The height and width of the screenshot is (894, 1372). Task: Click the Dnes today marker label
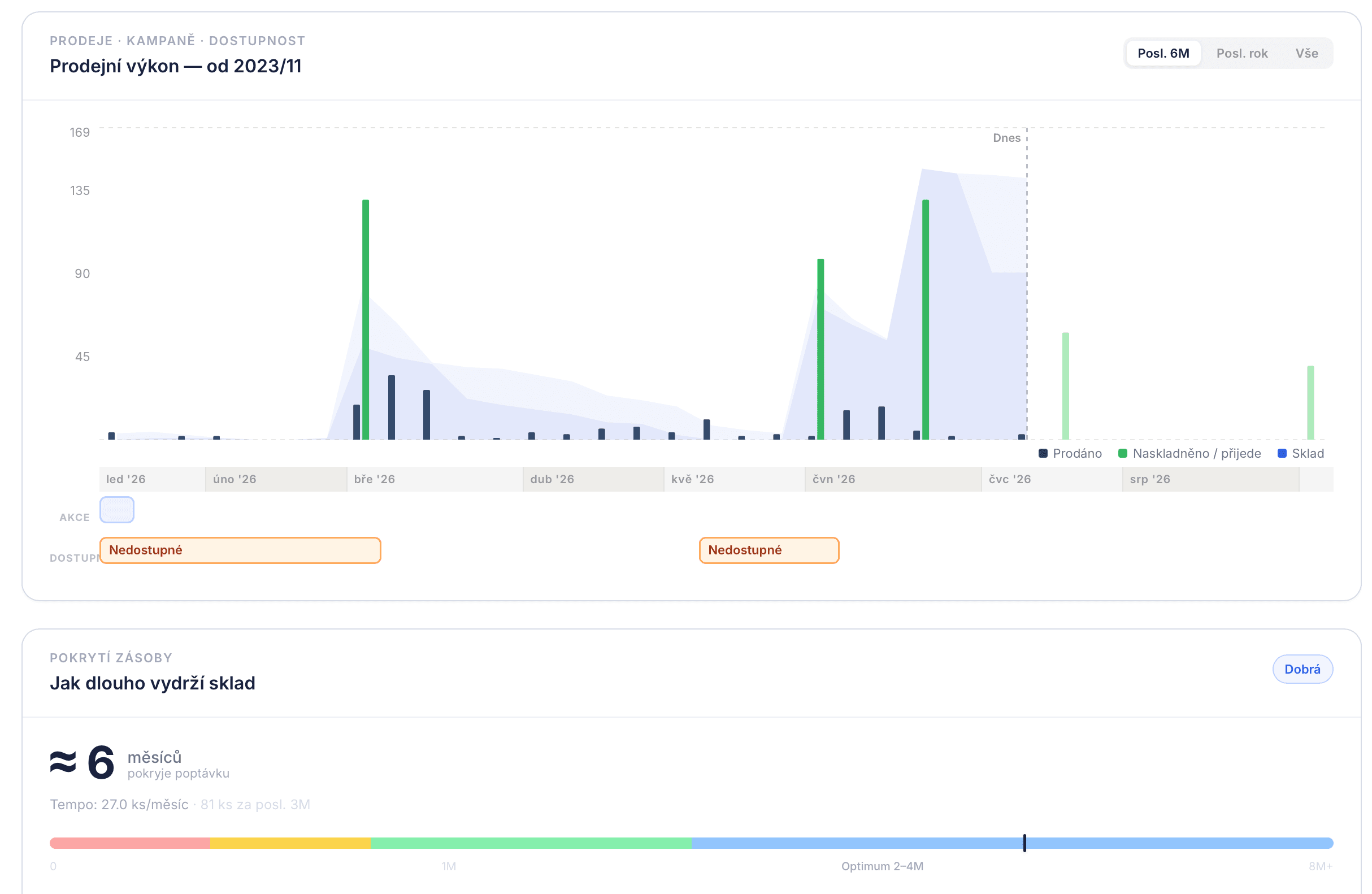coord(1006,138)
